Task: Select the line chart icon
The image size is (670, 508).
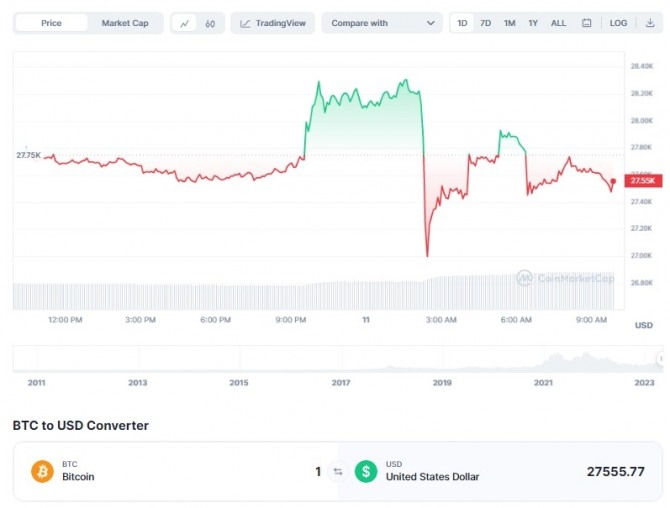Action: (185, 23)
